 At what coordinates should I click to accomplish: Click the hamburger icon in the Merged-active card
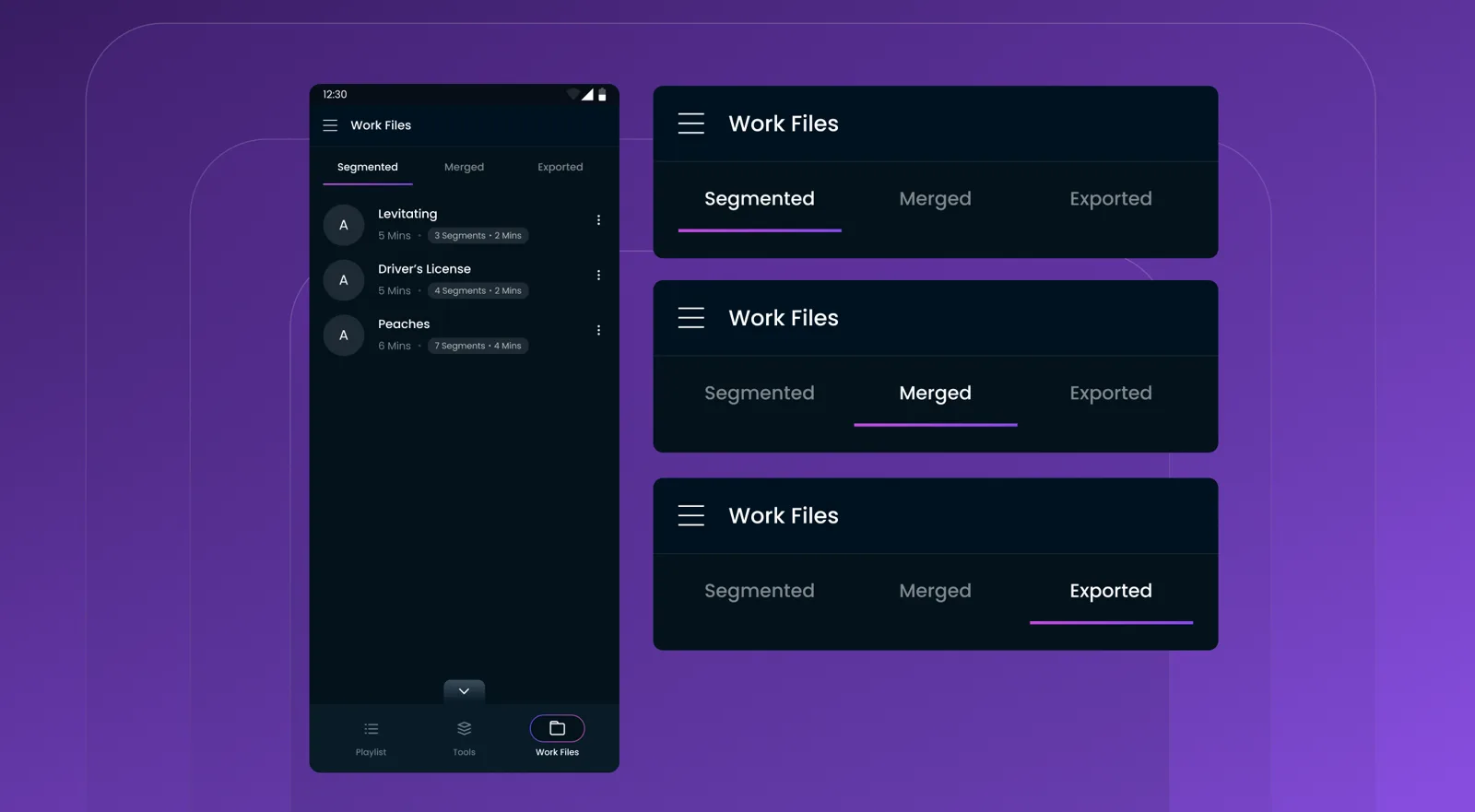(x=691, y=318)
